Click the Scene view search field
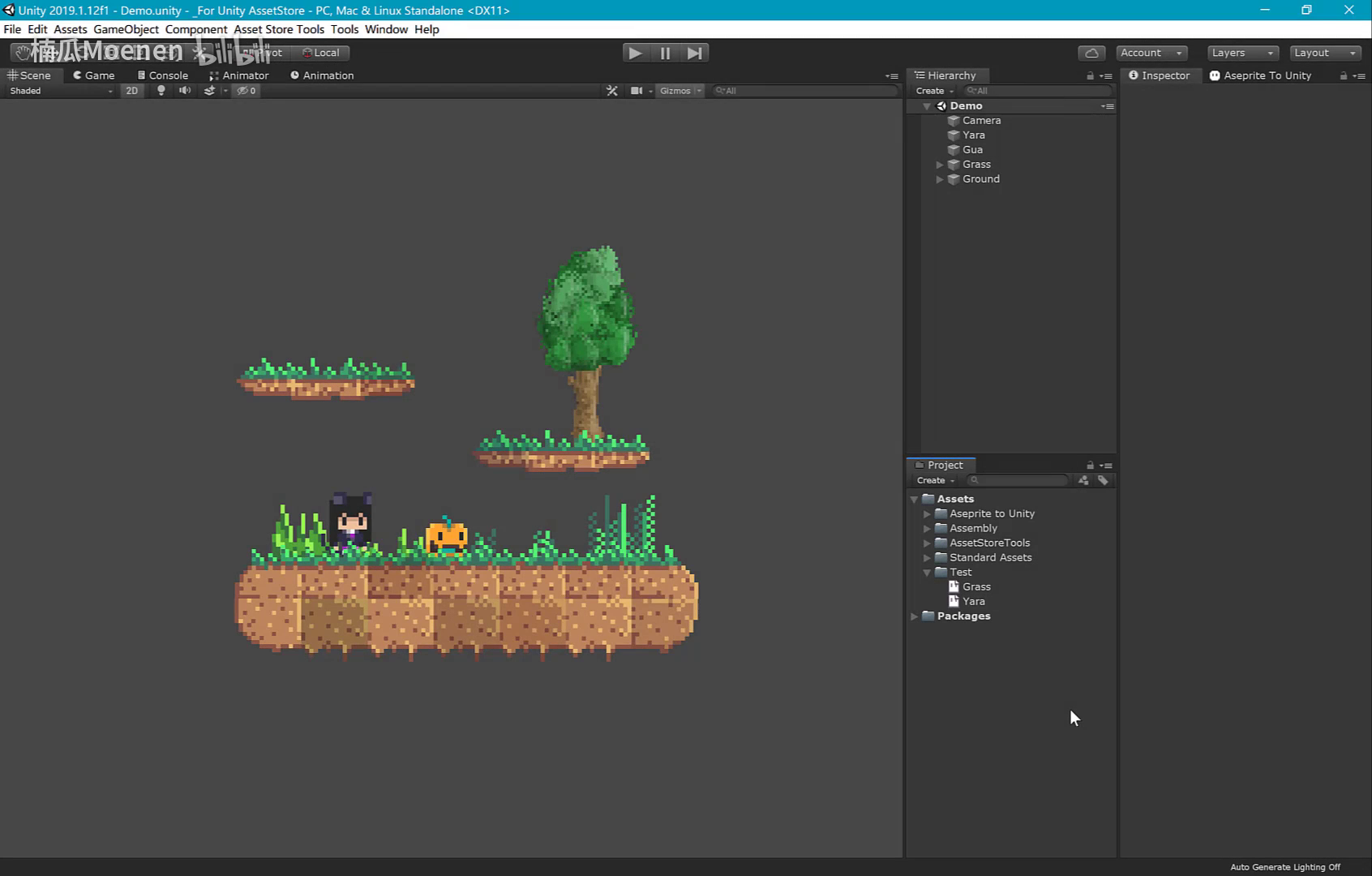 [x=804, y=91]
